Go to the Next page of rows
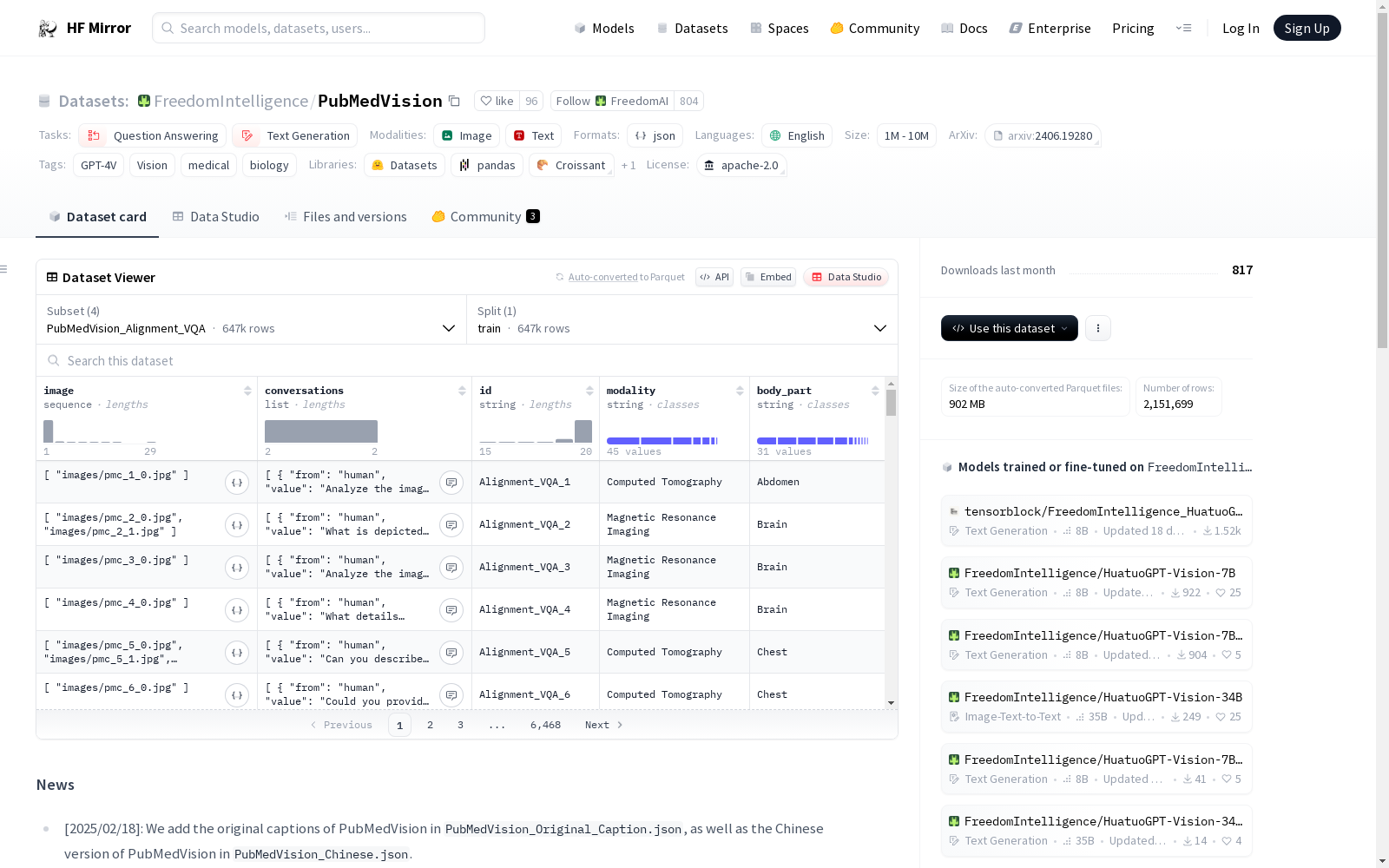Viewport: 1389px width, 868px height. [x=604, y=725]
